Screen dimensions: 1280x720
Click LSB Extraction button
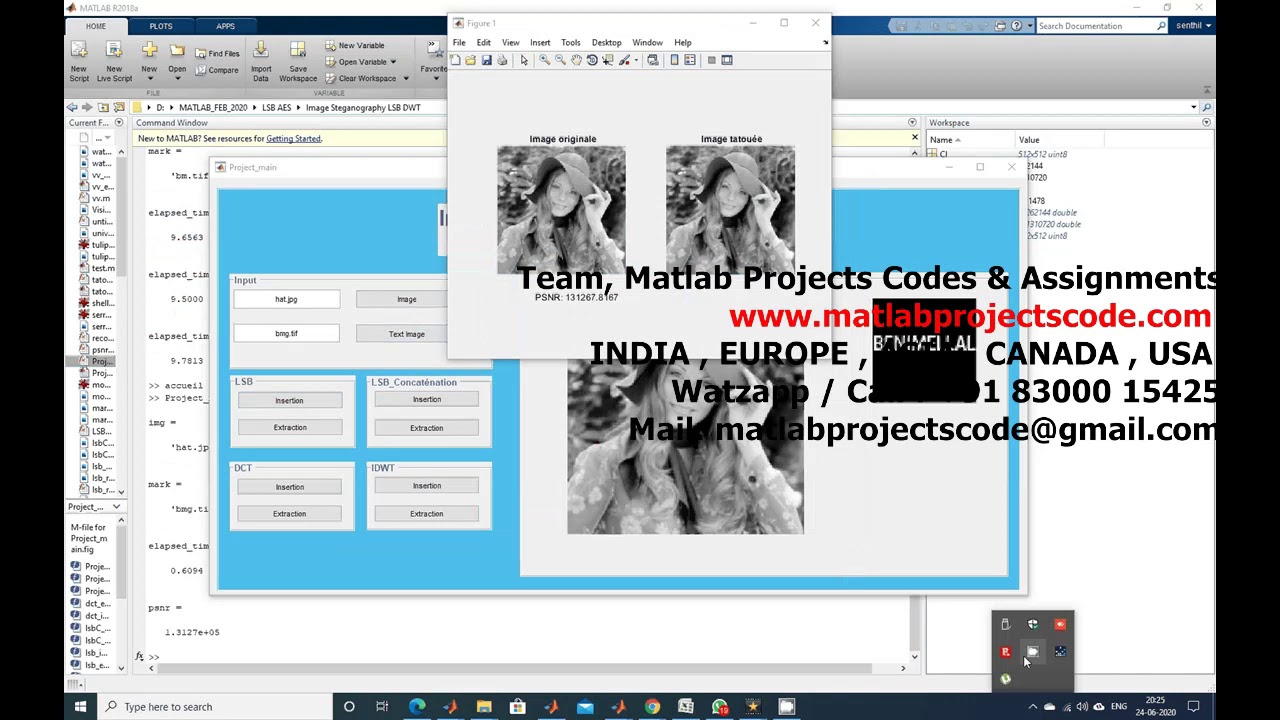click(289, 428)
